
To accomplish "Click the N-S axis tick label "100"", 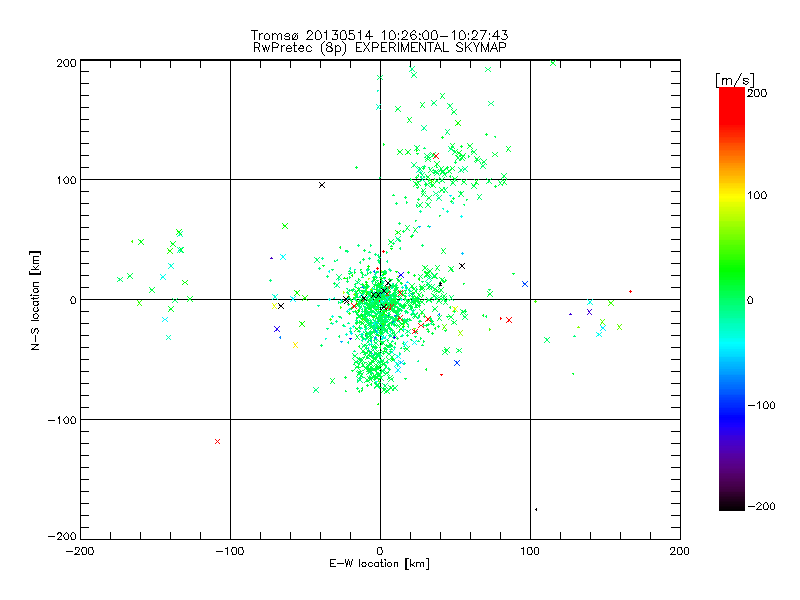I will point(66,181).
